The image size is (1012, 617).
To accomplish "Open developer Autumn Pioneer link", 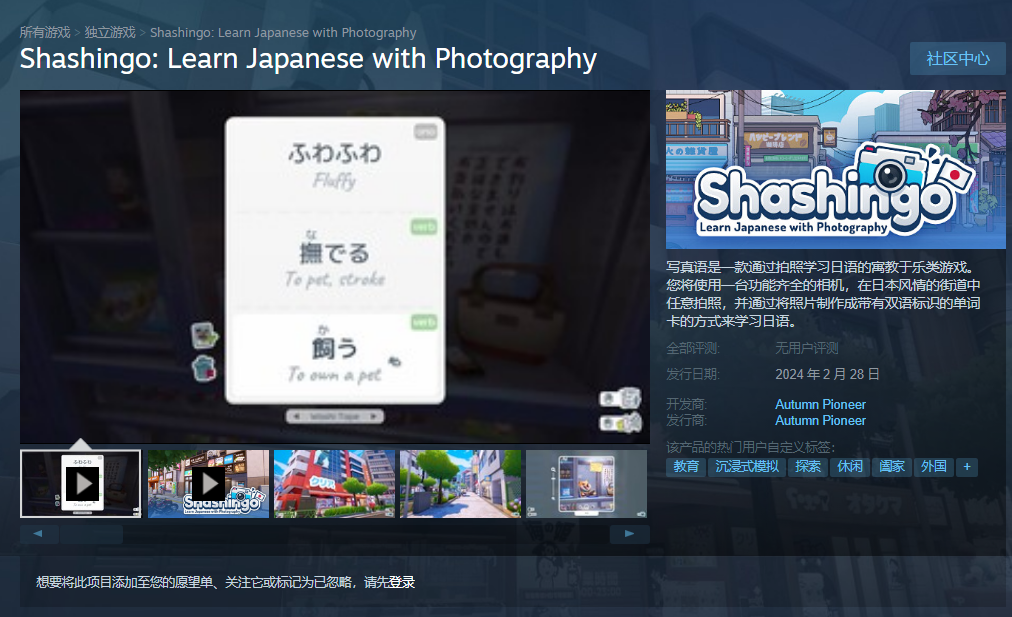I will 820,404.
